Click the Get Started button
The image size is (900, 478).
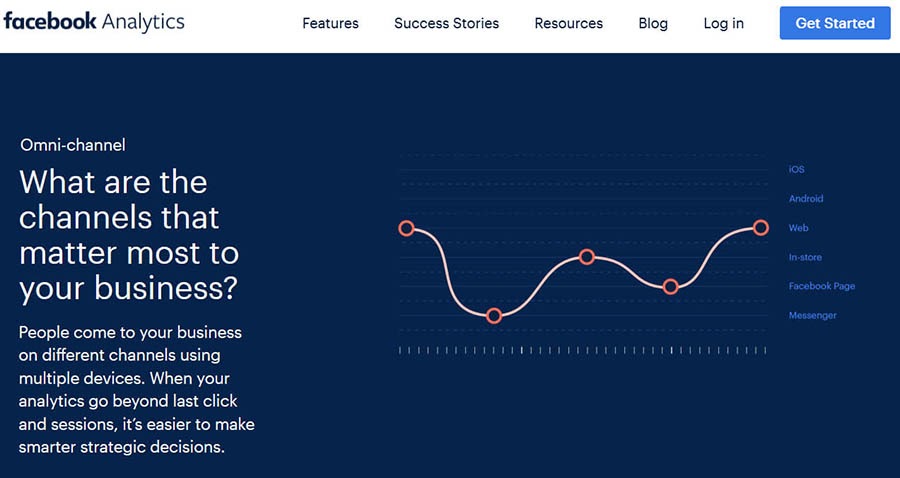[x=835, y=23]
